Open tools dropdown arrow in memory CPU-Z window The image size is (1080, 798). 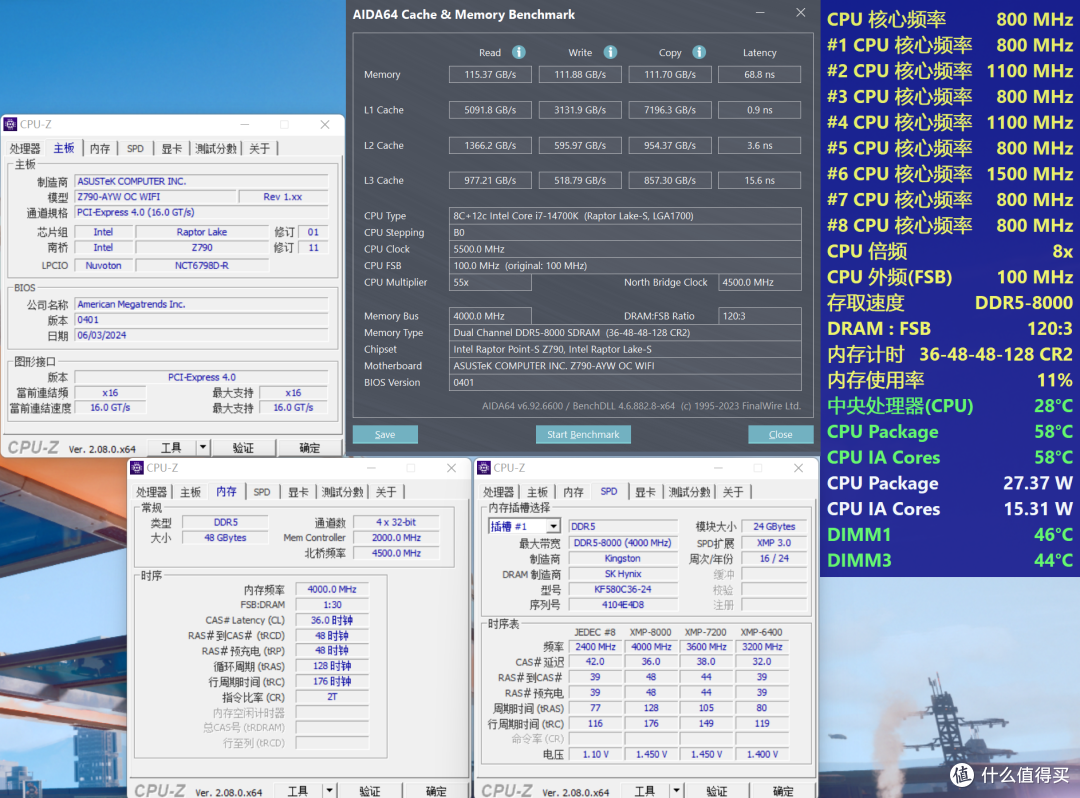click(x=329, y=790)
